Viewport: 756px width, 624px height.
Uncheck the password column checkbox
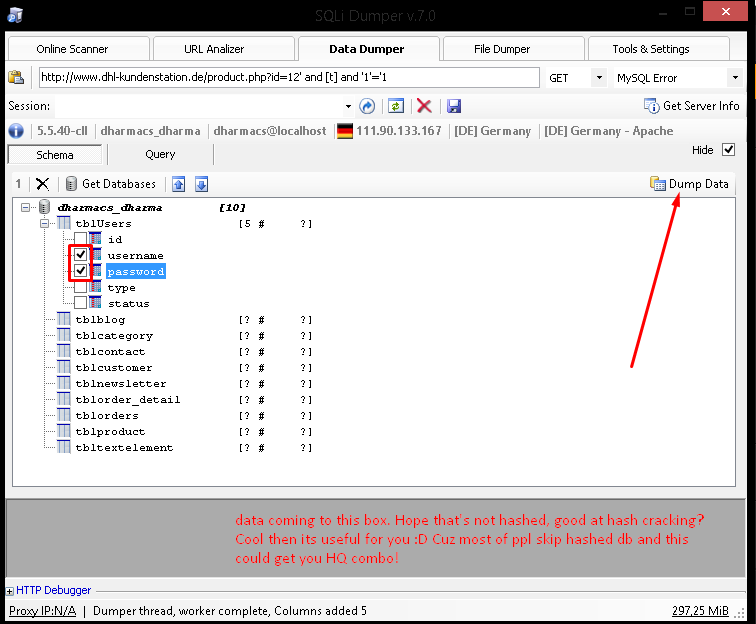[x=81, y=271]
